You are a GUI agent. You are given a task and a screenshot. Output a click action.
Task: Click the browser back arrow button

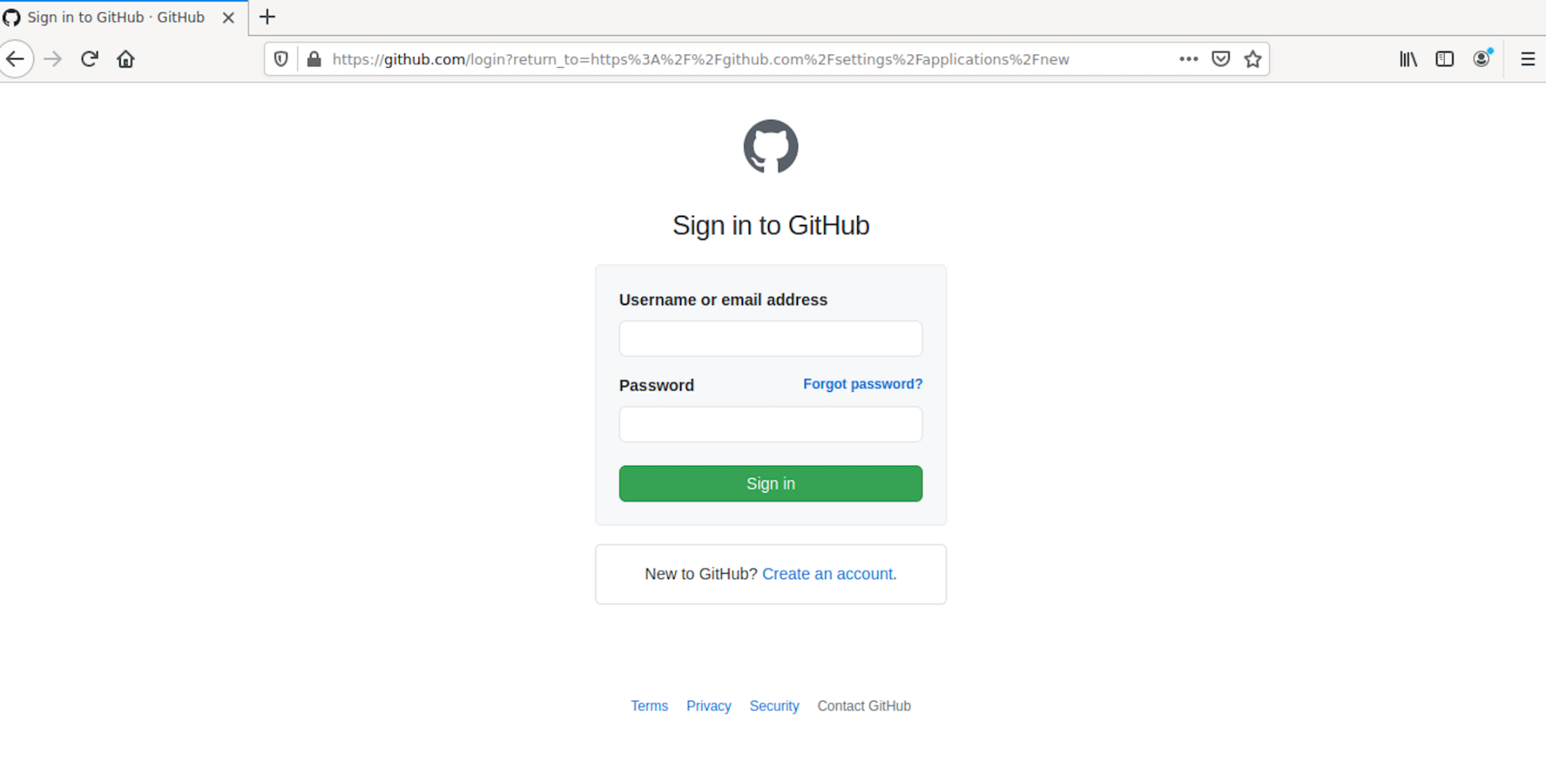tap(15, 59)
